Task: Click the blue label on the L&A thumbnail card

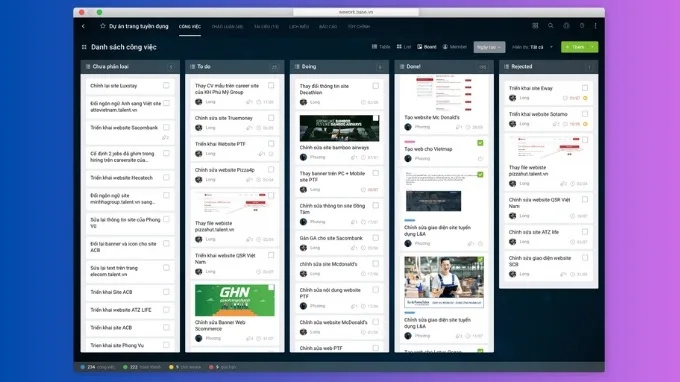Action: (410, 220)
